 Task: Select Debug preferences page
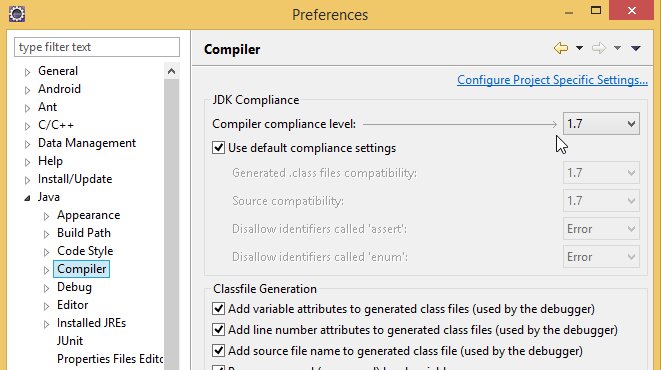pos(74,287)
